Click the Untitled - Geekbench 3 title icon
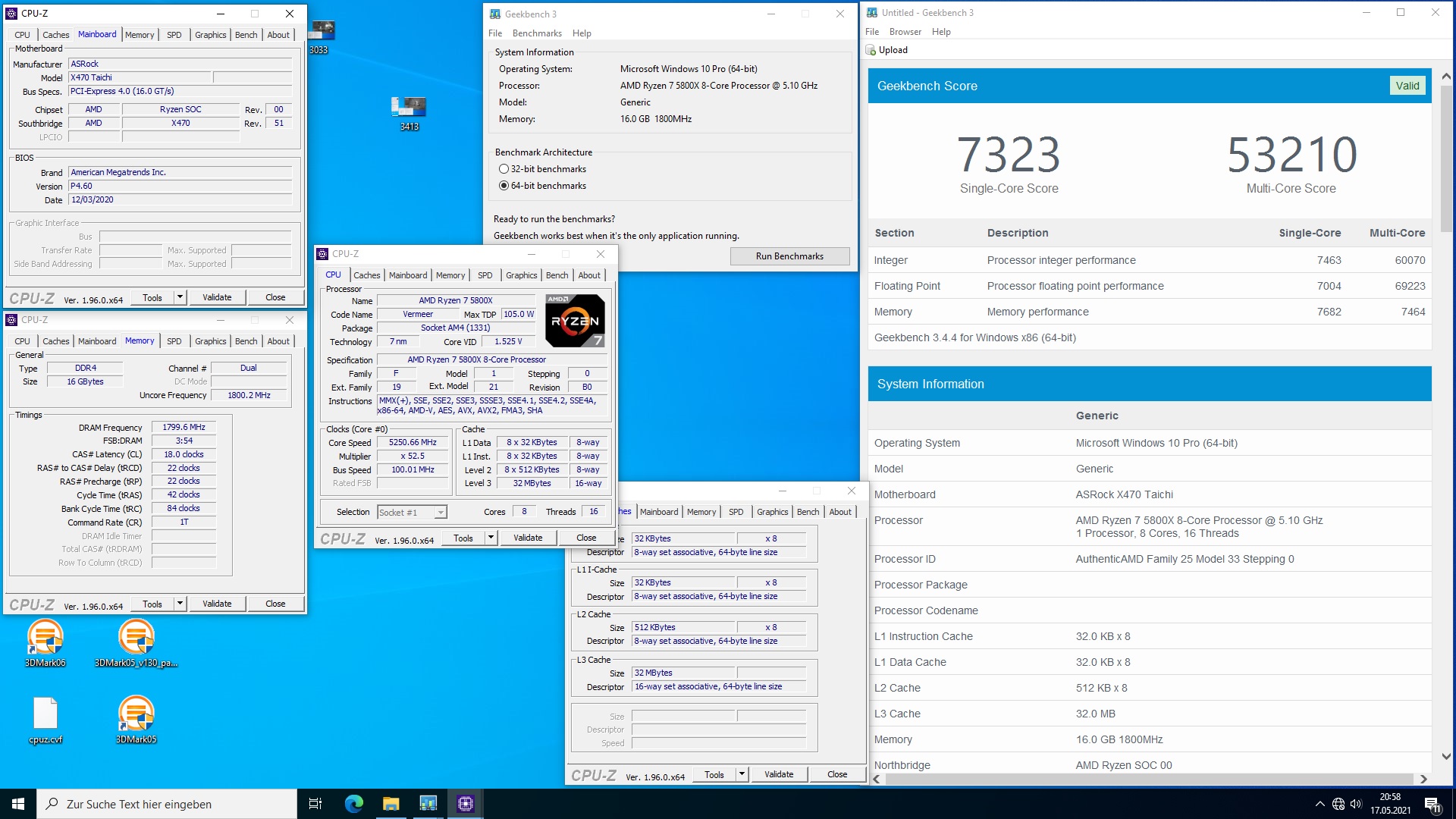 click(872, 13)
